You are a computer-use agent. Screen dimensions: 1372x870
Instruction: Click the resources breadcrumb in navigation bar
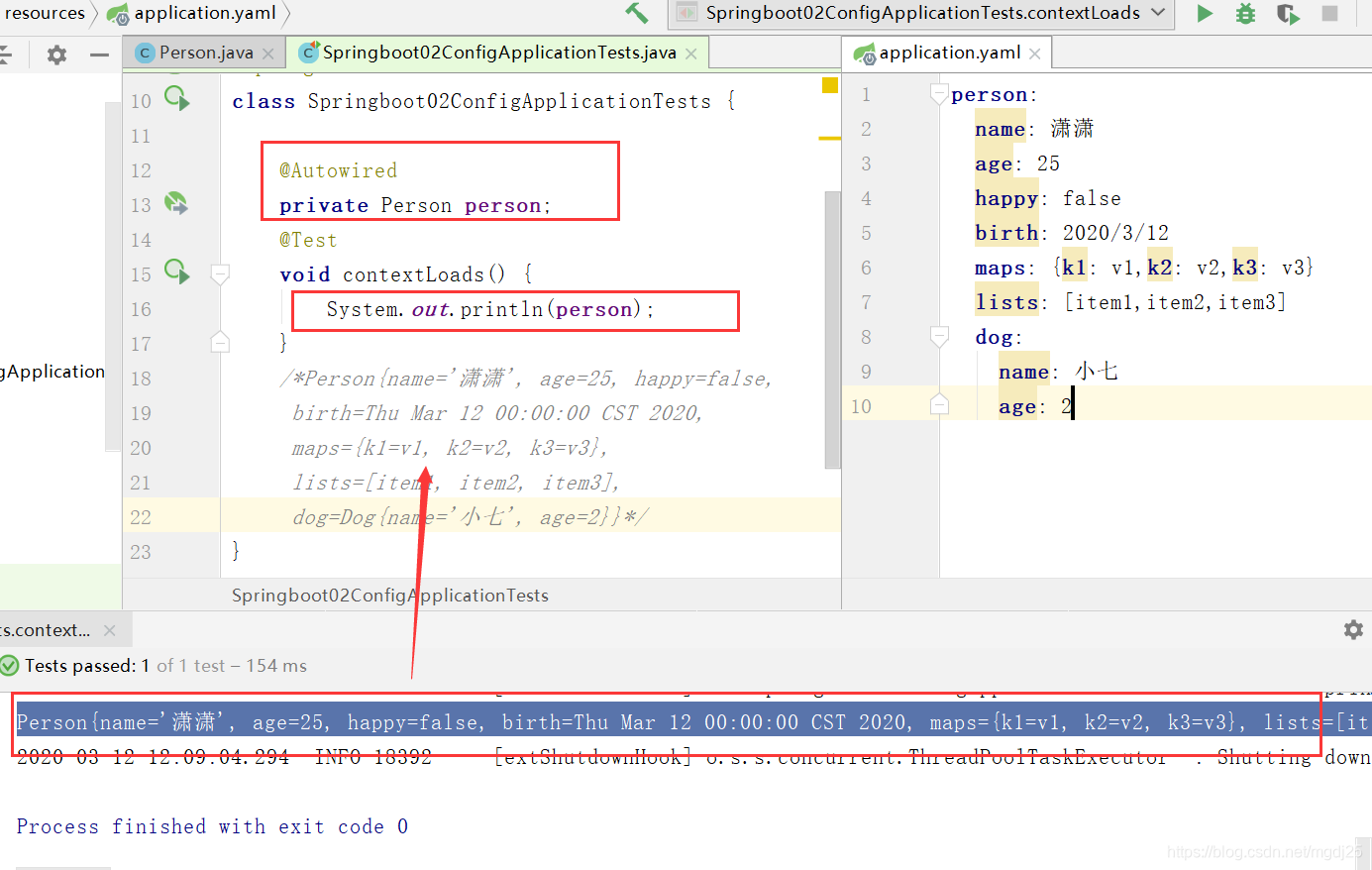click(x=45, y=13)
